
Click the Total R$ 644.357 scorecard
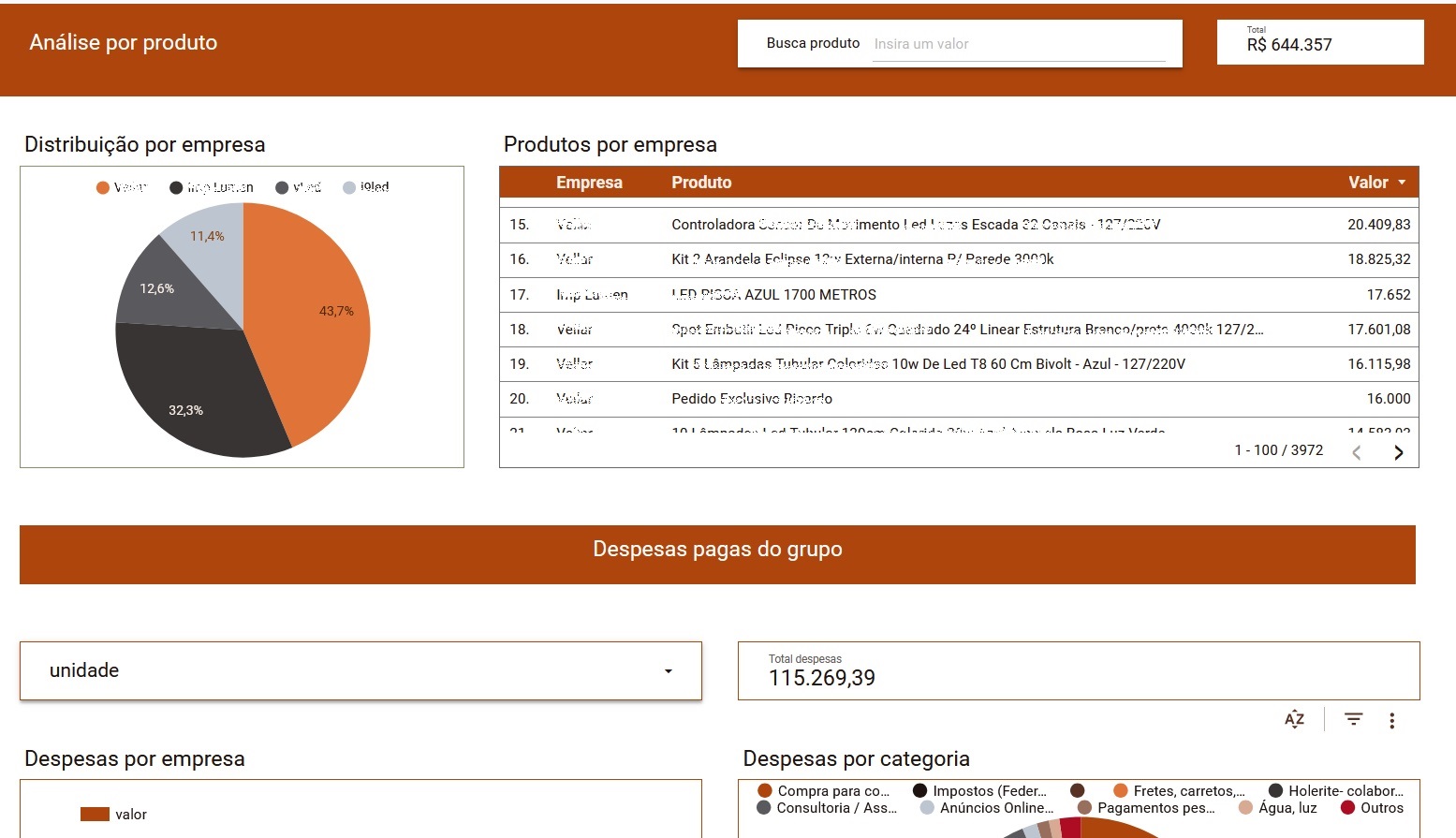click(1319, 42)
